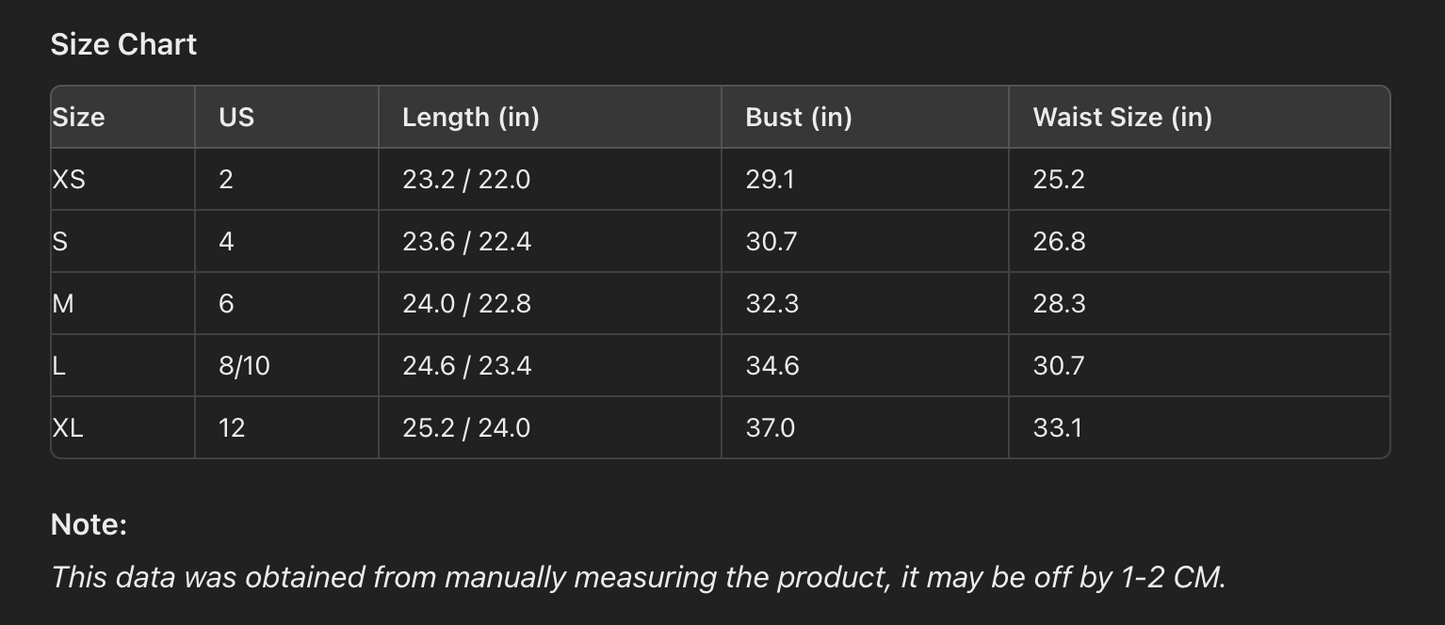Click the US size 12 cell

pyautogui.click(x=231, y=427)
